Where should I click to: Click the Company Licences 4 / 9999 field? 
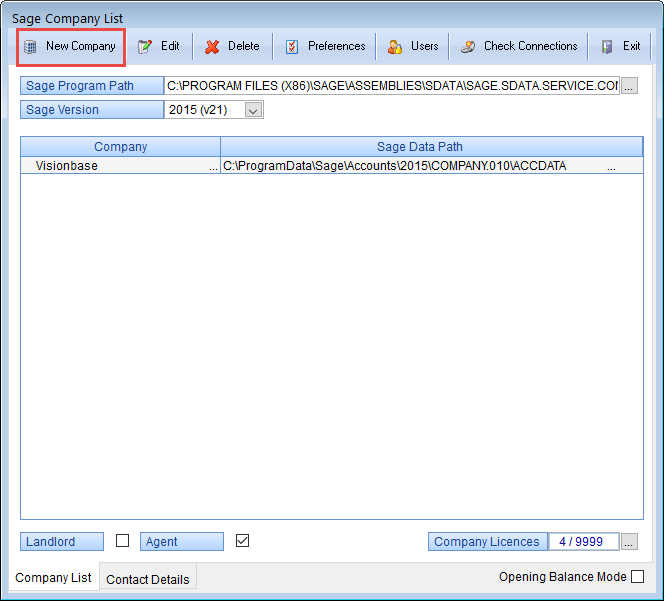pos(584,541)
